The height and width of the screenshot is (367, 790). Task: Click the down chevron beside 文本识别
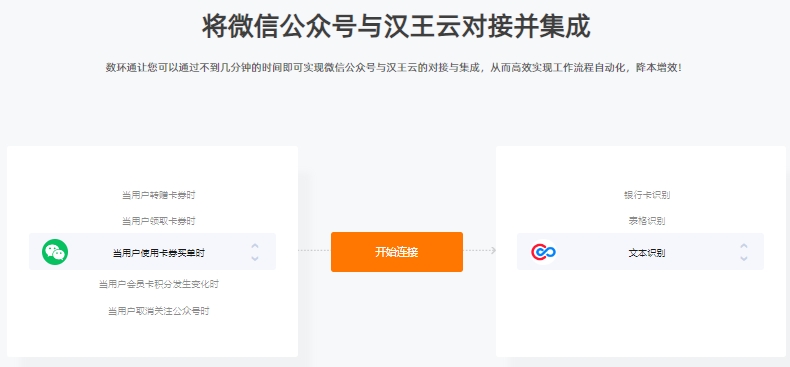point(744,258)
